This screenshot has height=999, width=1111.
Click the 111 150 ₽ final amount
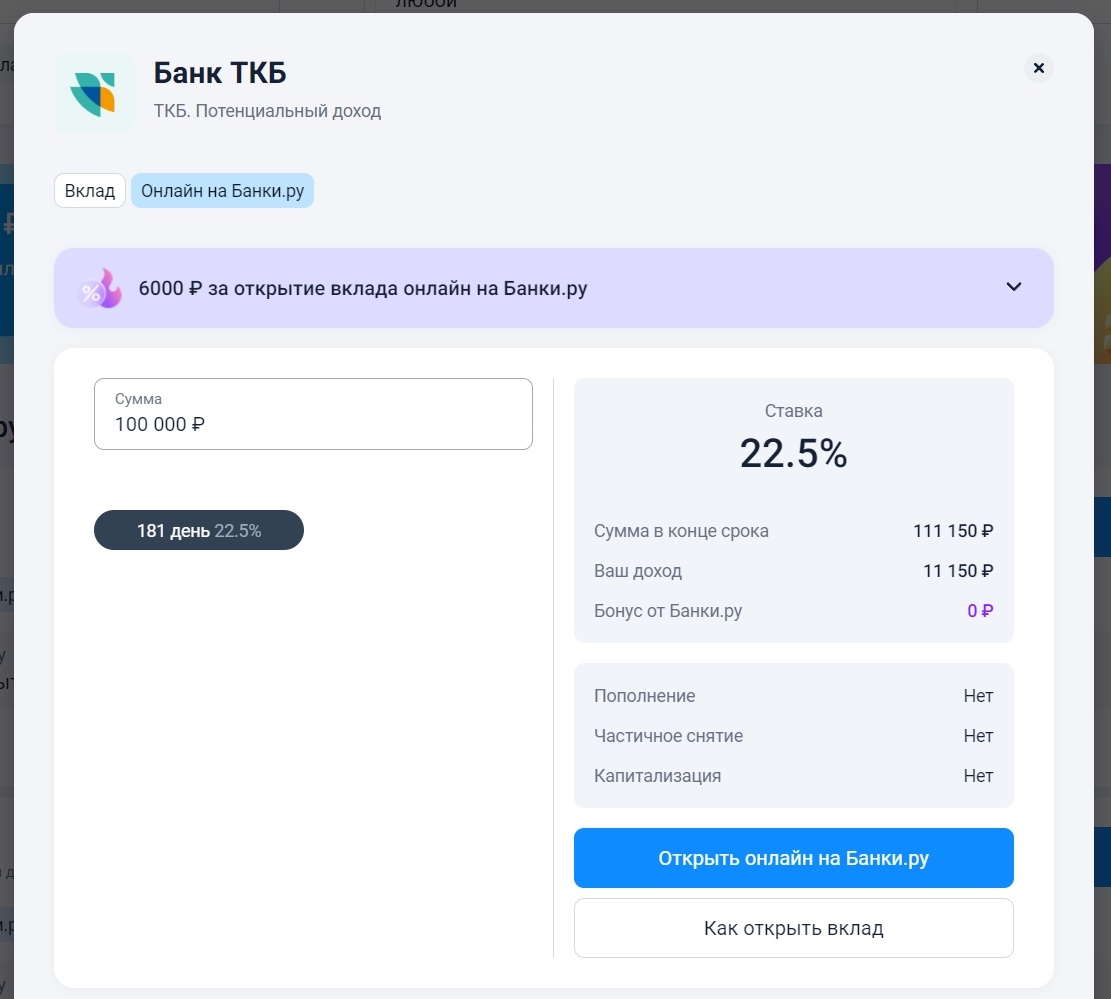pyautogui.click(x=953, y=531)
